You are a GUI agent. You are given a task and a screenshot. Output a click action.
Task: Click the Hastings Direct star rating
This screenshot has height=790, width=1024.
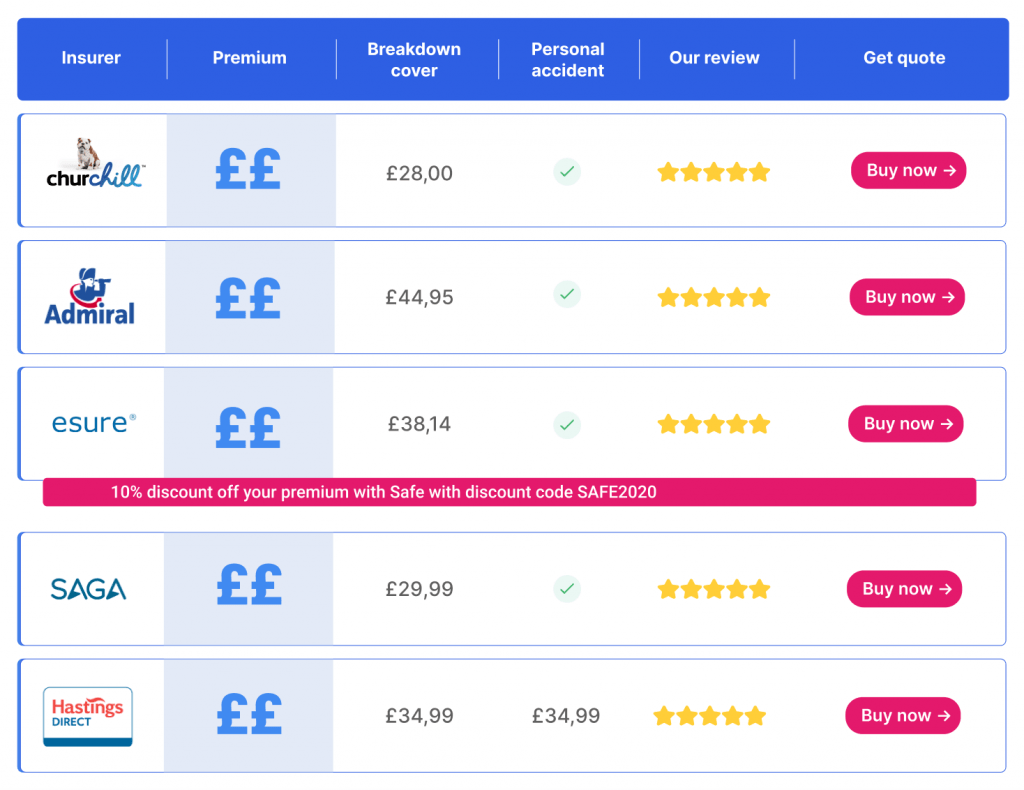tap(709, 716)
